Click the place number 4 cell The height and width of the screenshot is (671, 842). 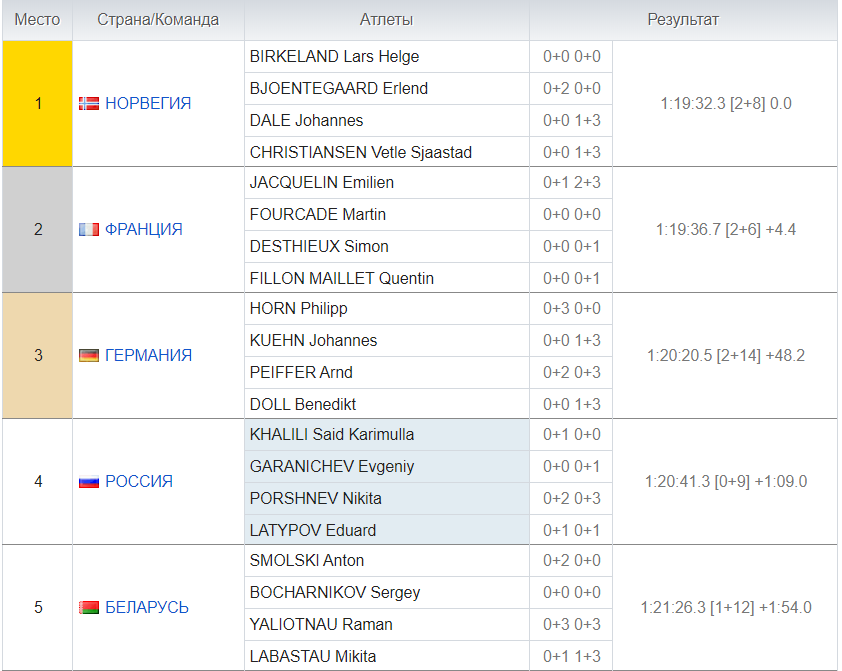[x=38, y=482]
